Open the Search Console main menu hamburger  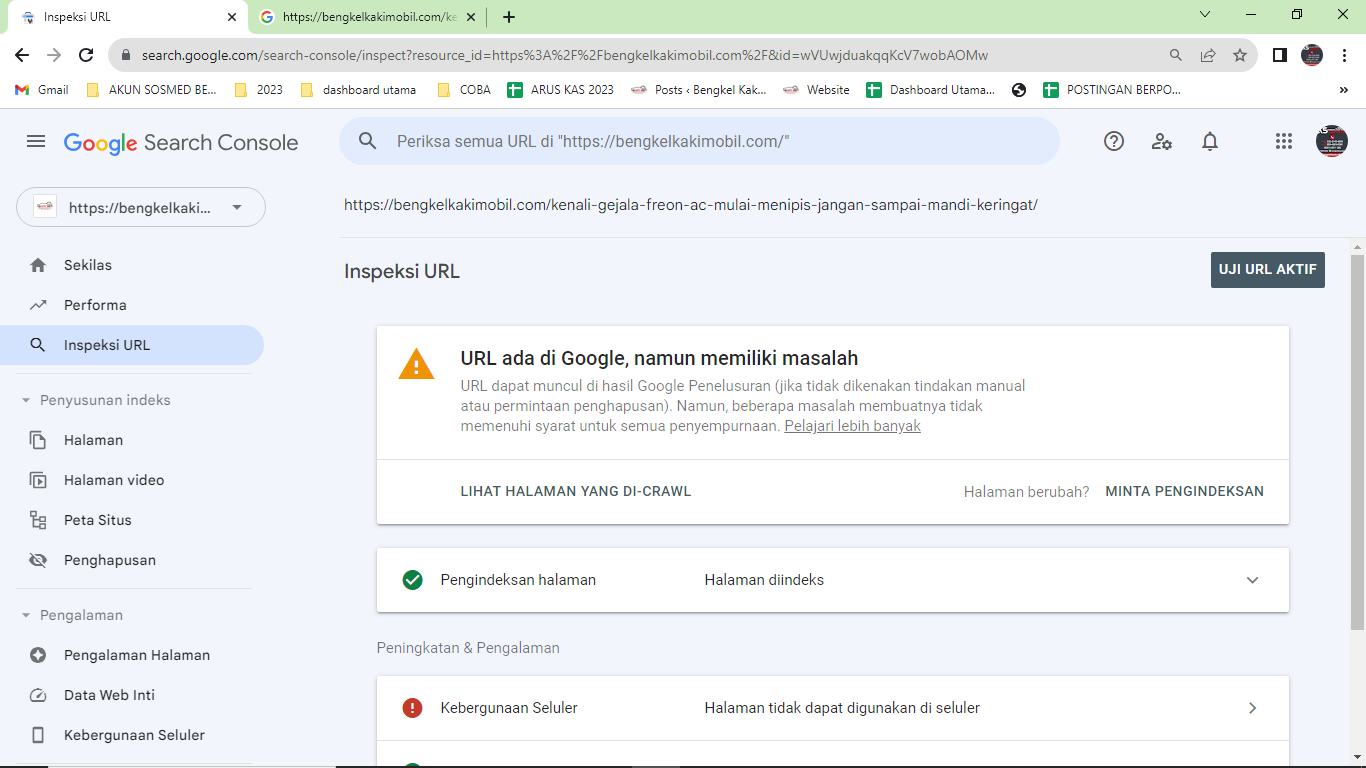coord(36,142)
